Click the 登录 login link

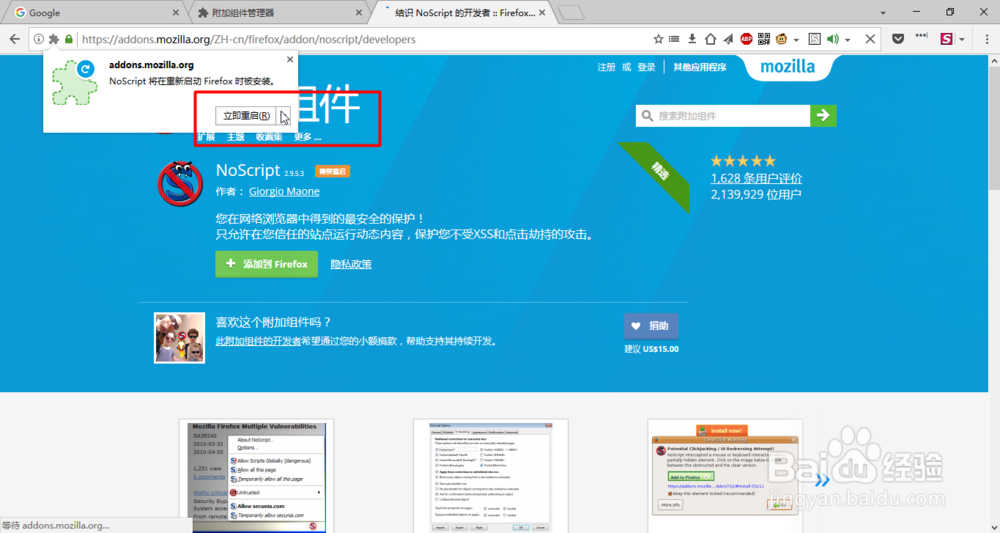coord(646,67)
